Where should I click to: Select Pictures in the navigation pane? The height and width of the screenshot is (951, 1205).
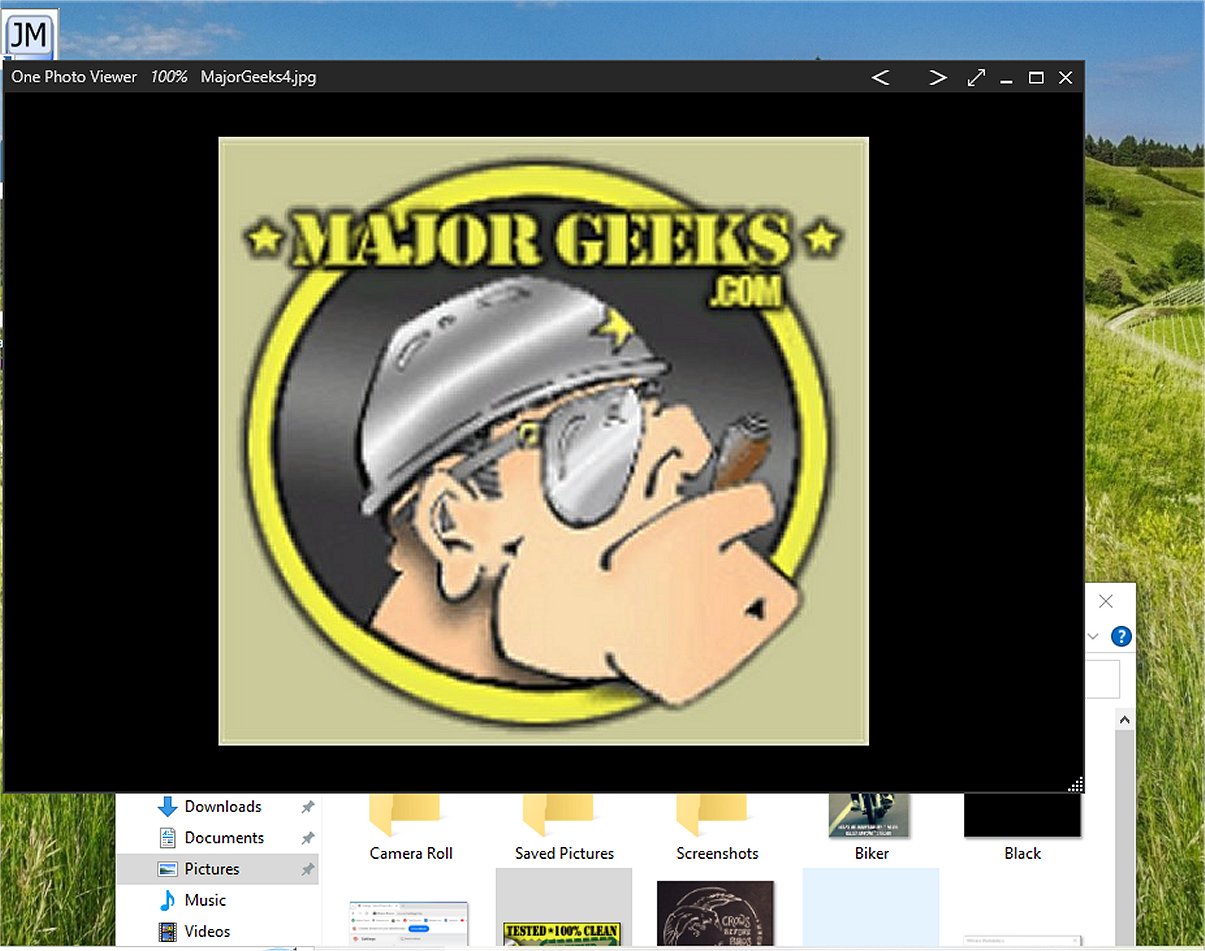[x=212, y=869]
